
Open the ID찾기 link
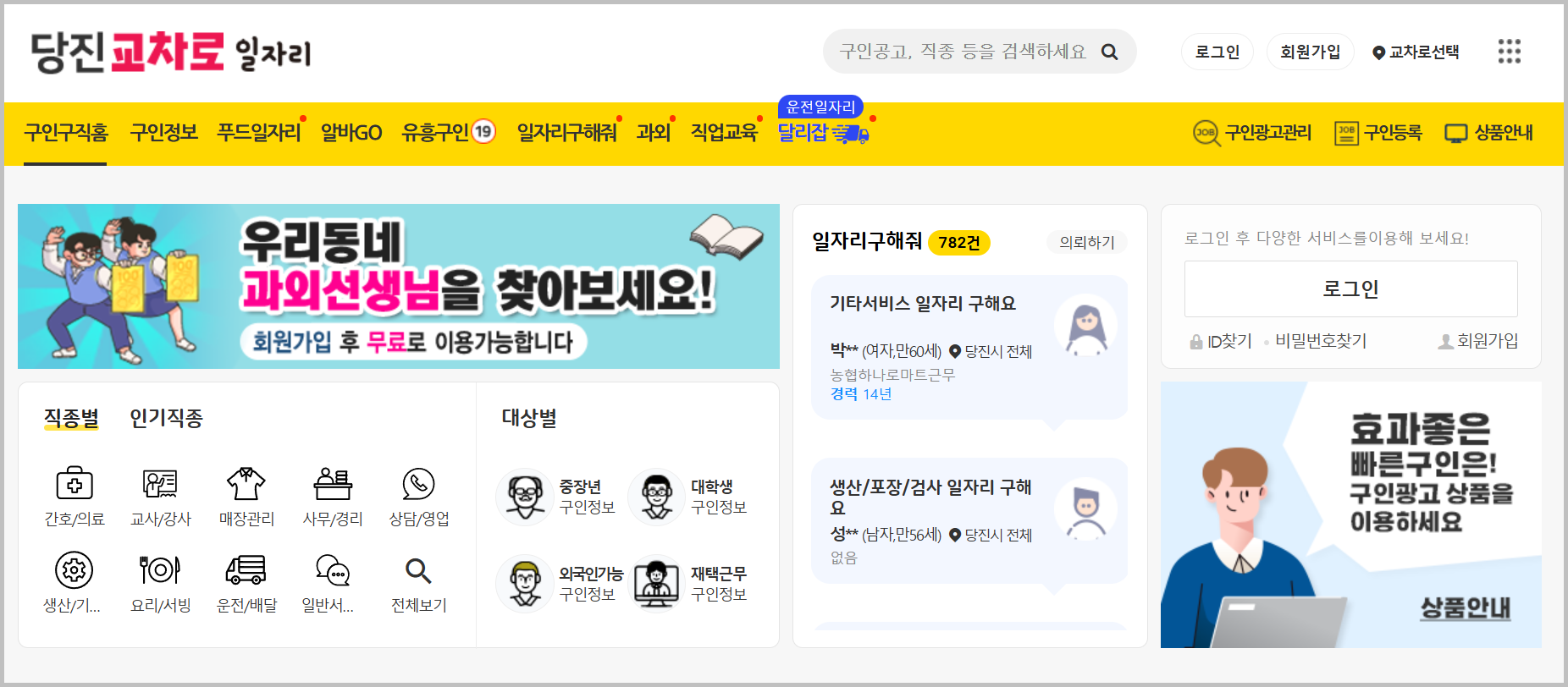[x=1221, y=342]
